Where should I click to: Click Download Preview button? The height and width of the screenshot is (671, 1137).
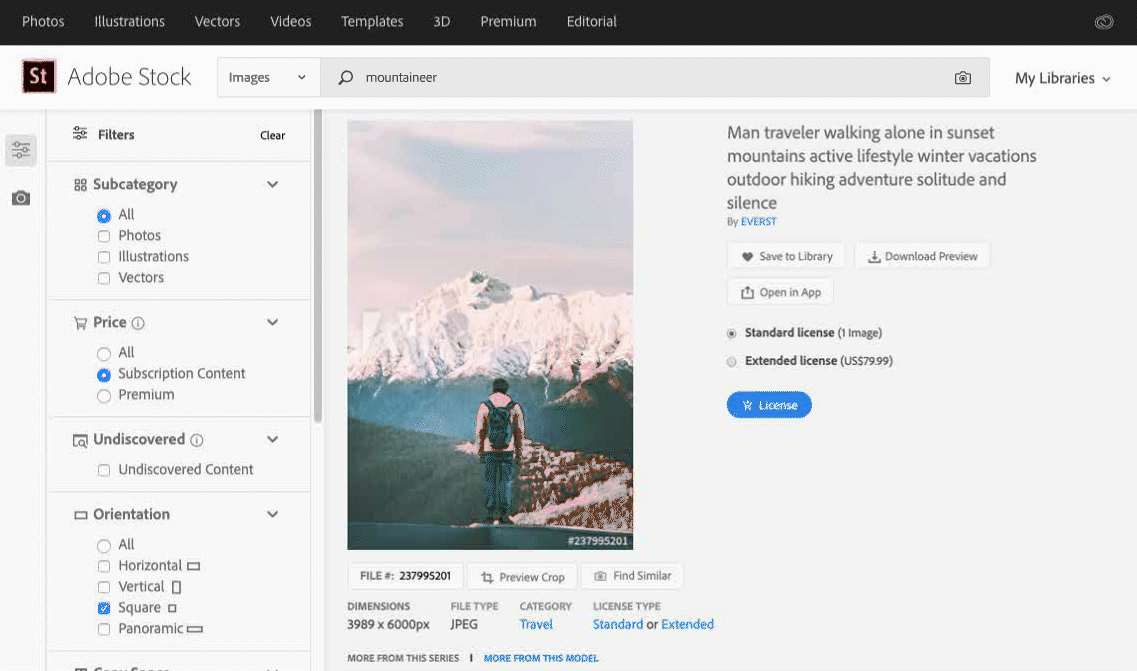[922, 256]
